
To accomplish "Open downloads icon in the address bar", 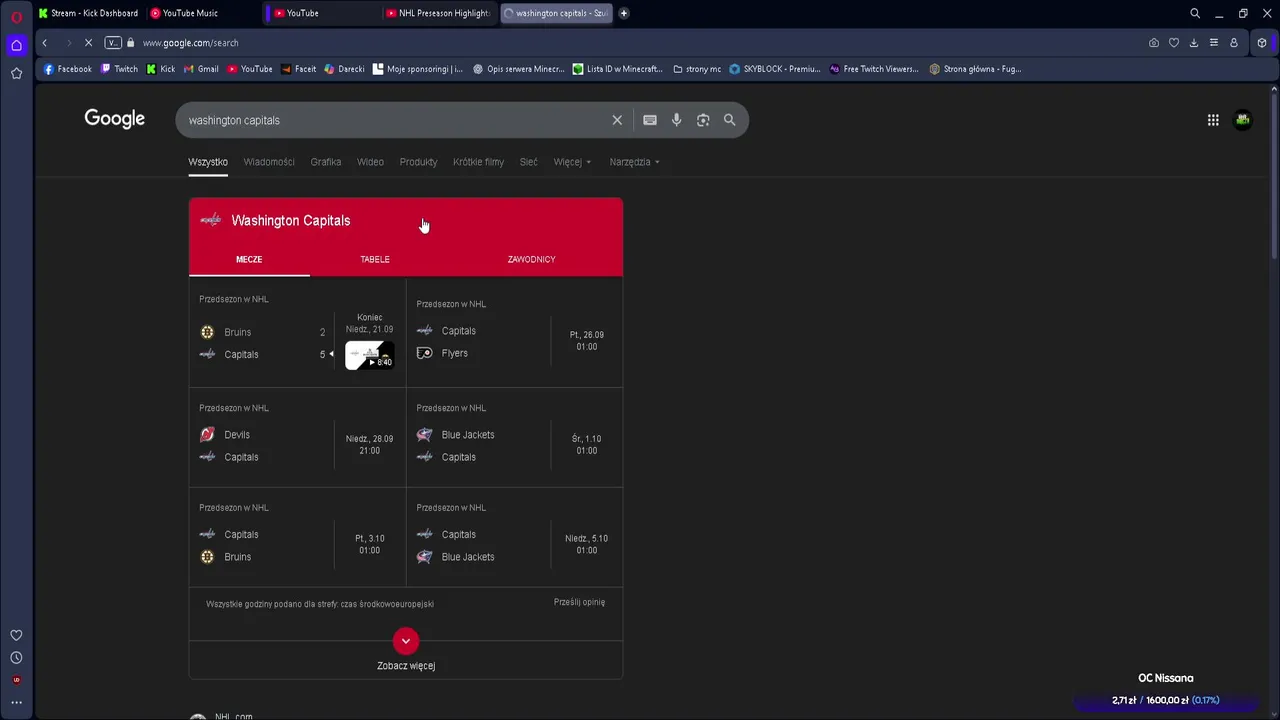I will [1194, 43].
